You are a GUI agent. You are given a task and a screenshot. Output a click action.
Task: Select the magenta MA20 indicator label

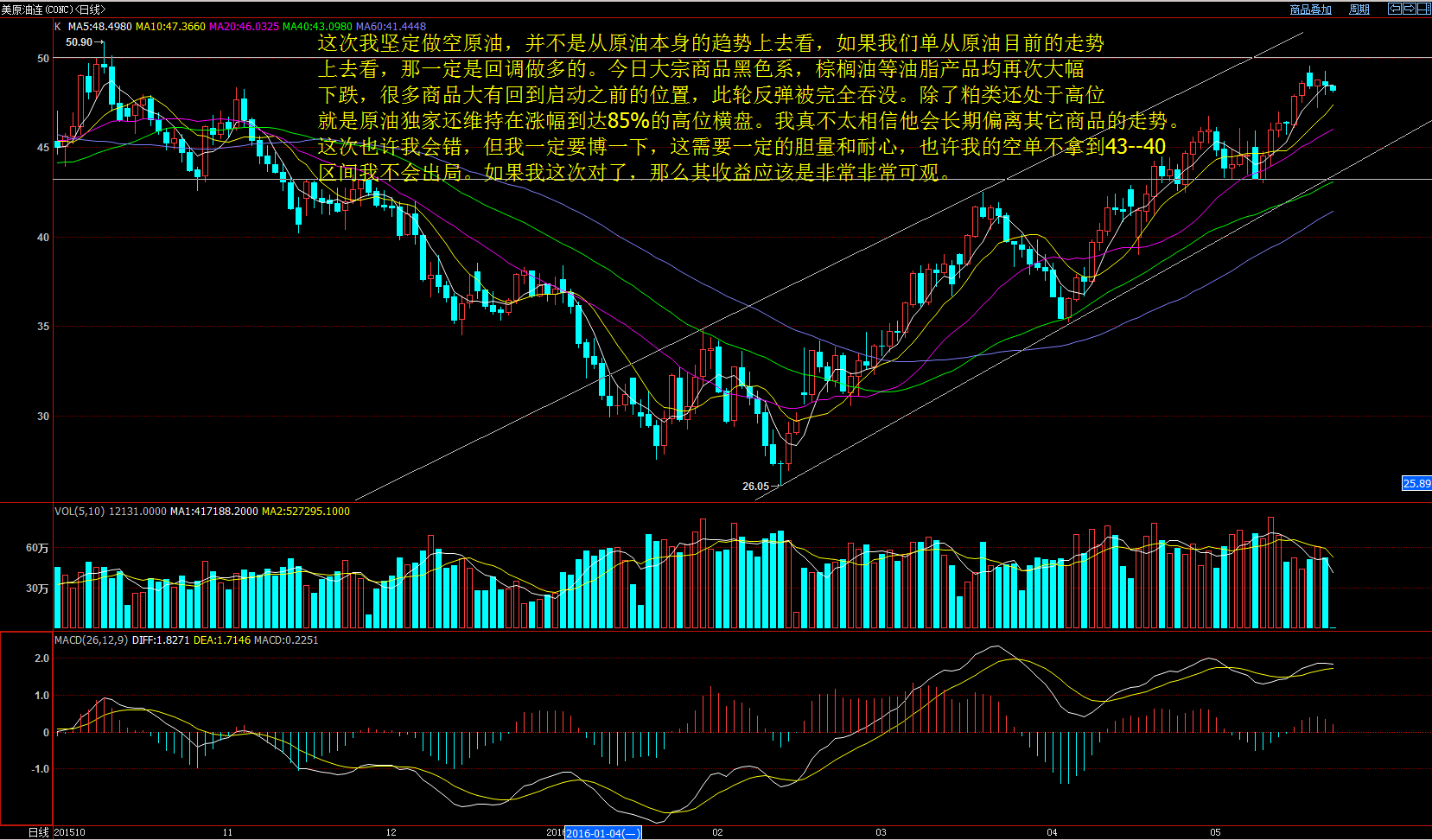244,27
